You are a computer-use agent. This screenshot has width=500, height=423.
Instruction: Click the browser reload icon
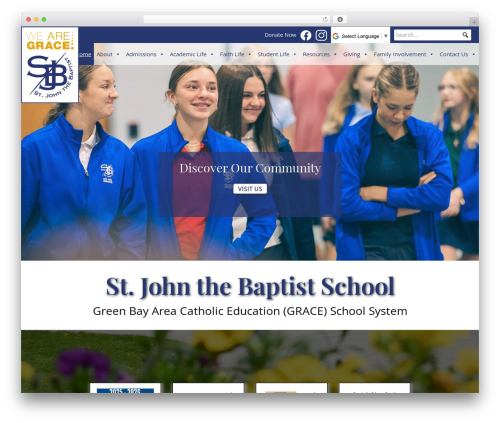click(325, 20)
